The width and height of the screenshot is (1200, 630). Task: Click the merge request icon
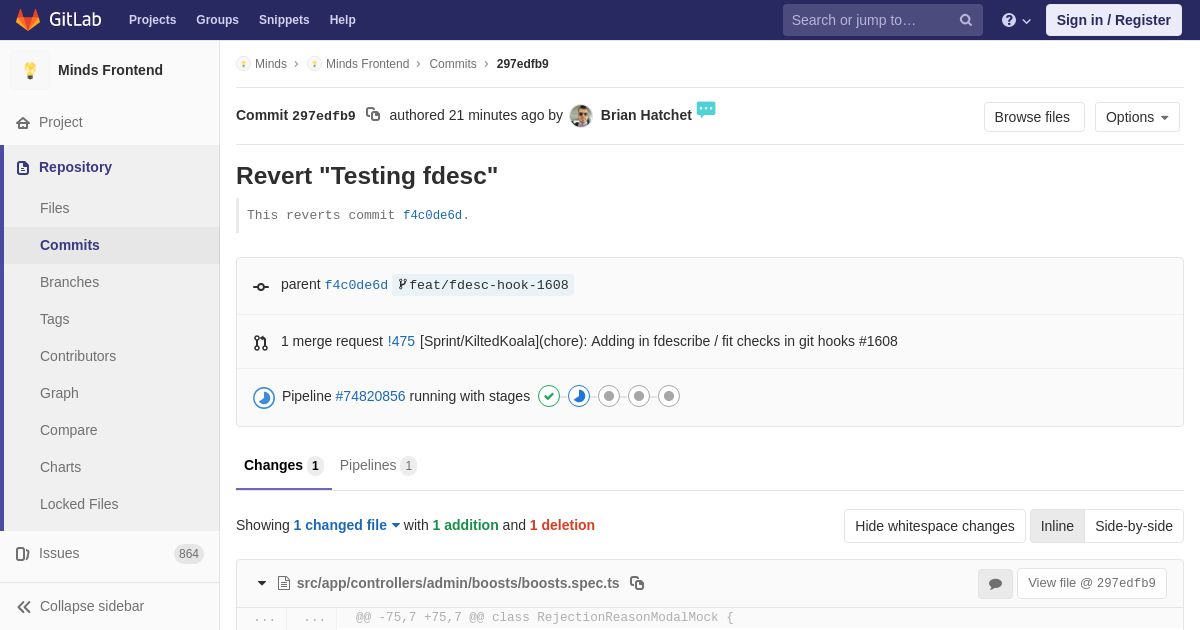click(x=261, y=343)
